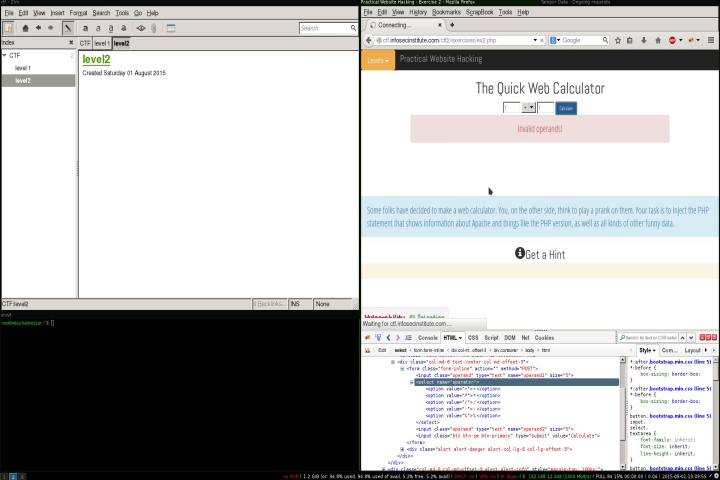Collapse the select name="operator" node
The image size is (720, 480).
411,382
